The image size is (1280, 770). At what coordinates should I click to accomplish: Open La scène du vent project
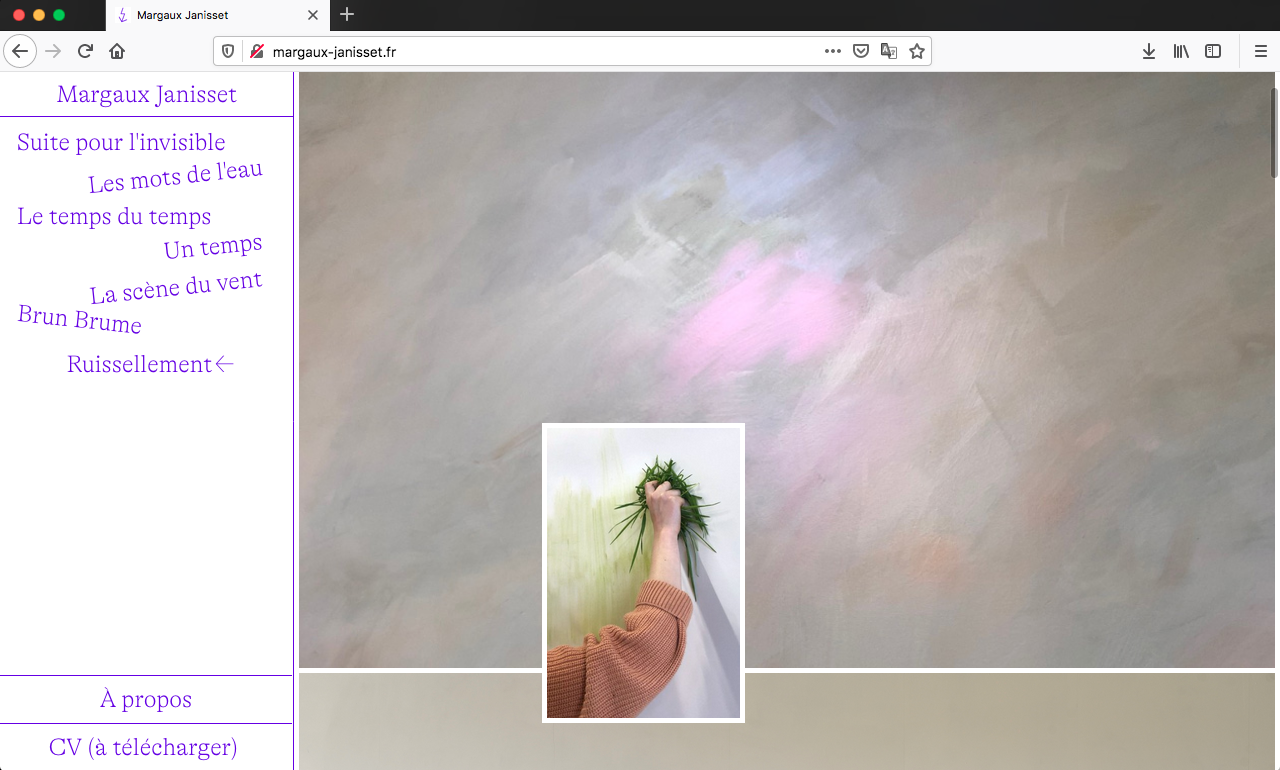pos(176,287)
